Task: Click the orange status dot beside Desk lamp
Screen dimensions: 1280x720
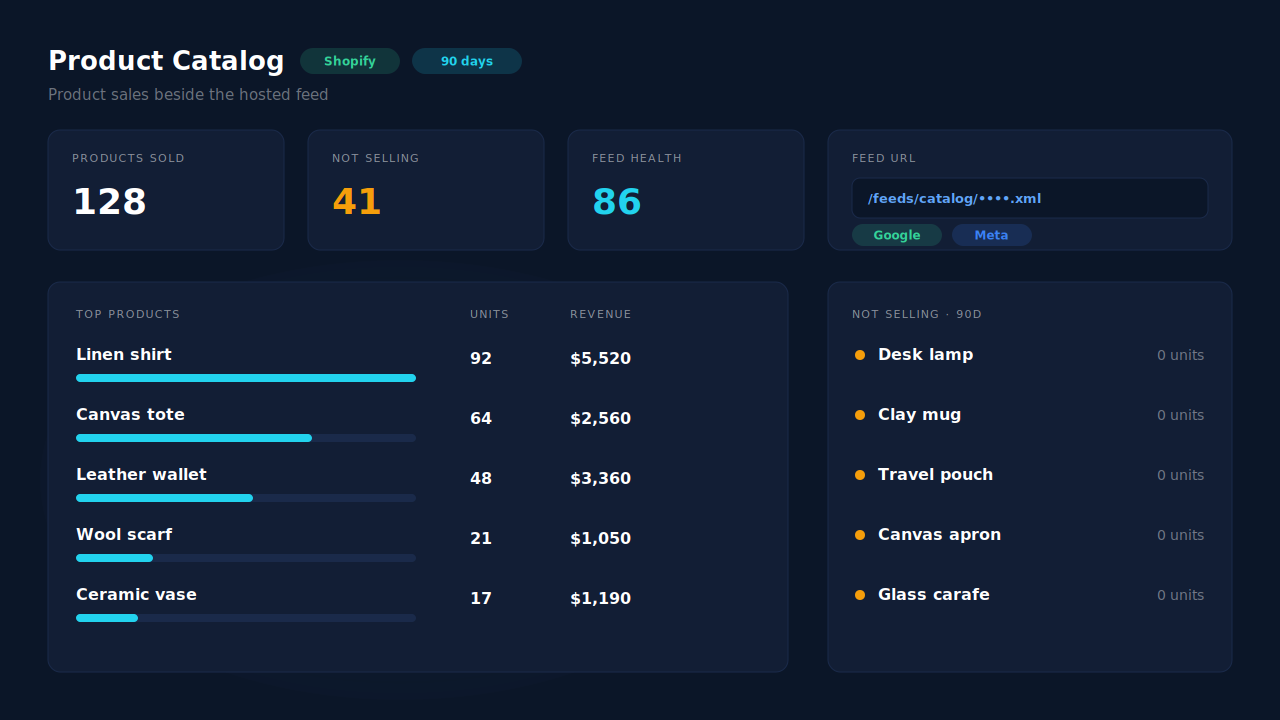Action: point(860,355)
